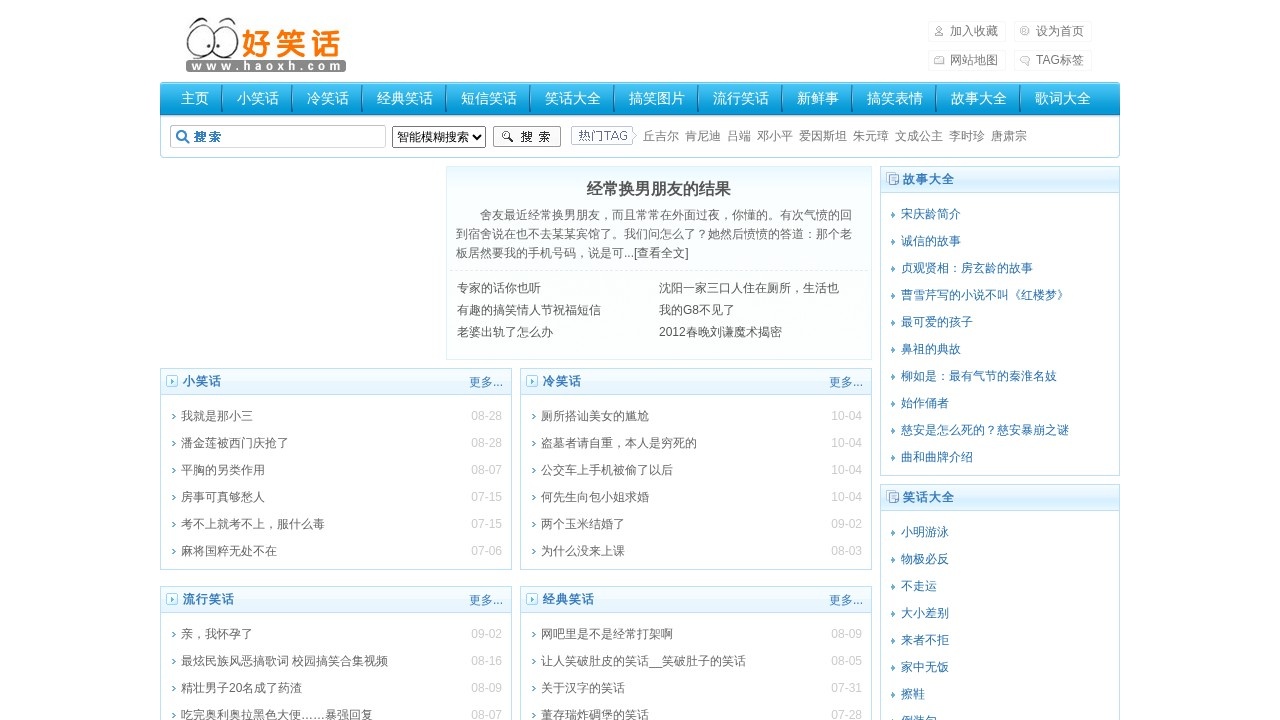Expand 经典笑话 section via its 更多 link
The image size is (1280, 720).
click(846, 599)
